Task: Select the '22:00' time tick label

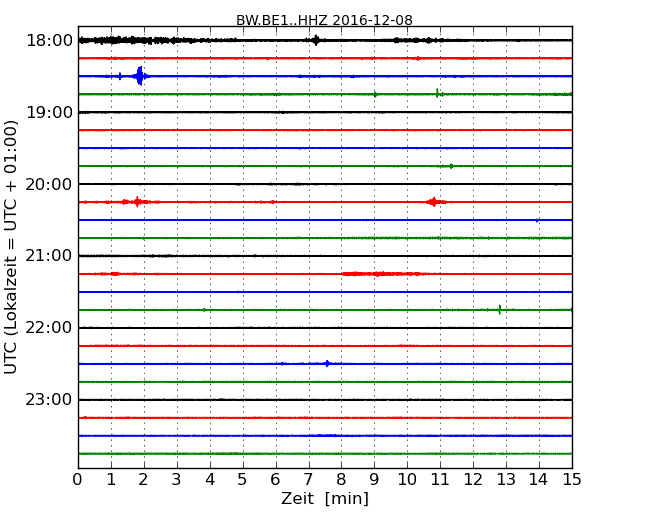Action: [49, 328]
